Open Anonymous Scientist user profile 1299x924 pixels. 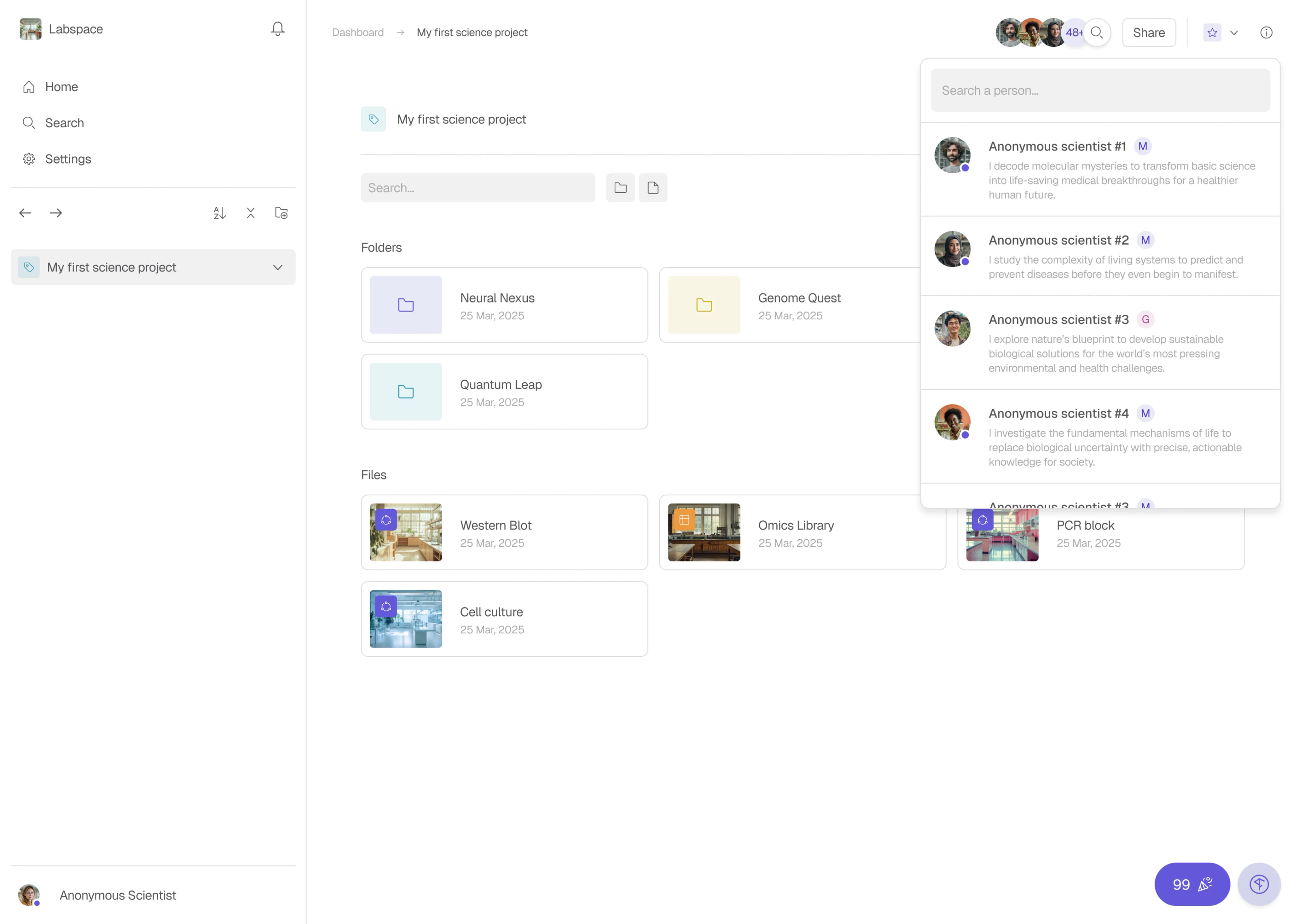118,895
